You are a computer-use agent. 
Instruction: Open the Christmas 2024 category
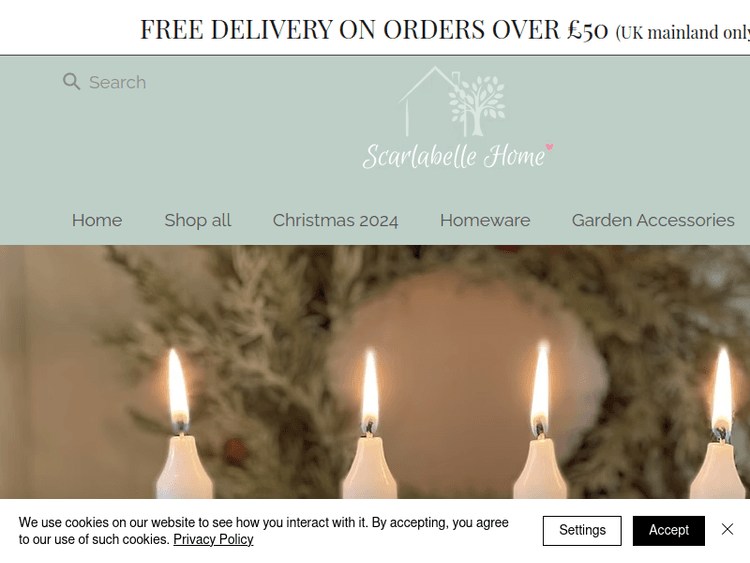pyautogui.click(x=335, y=221)
